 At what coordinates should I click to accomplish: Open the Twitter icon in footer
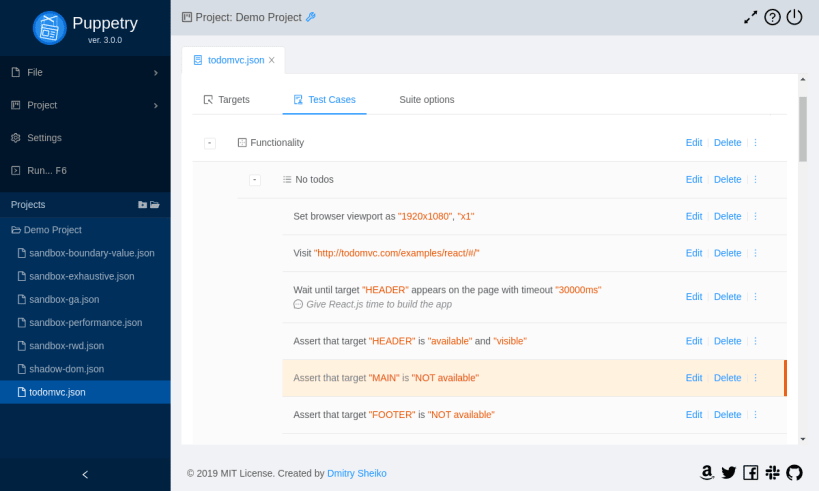click(728, 473)
